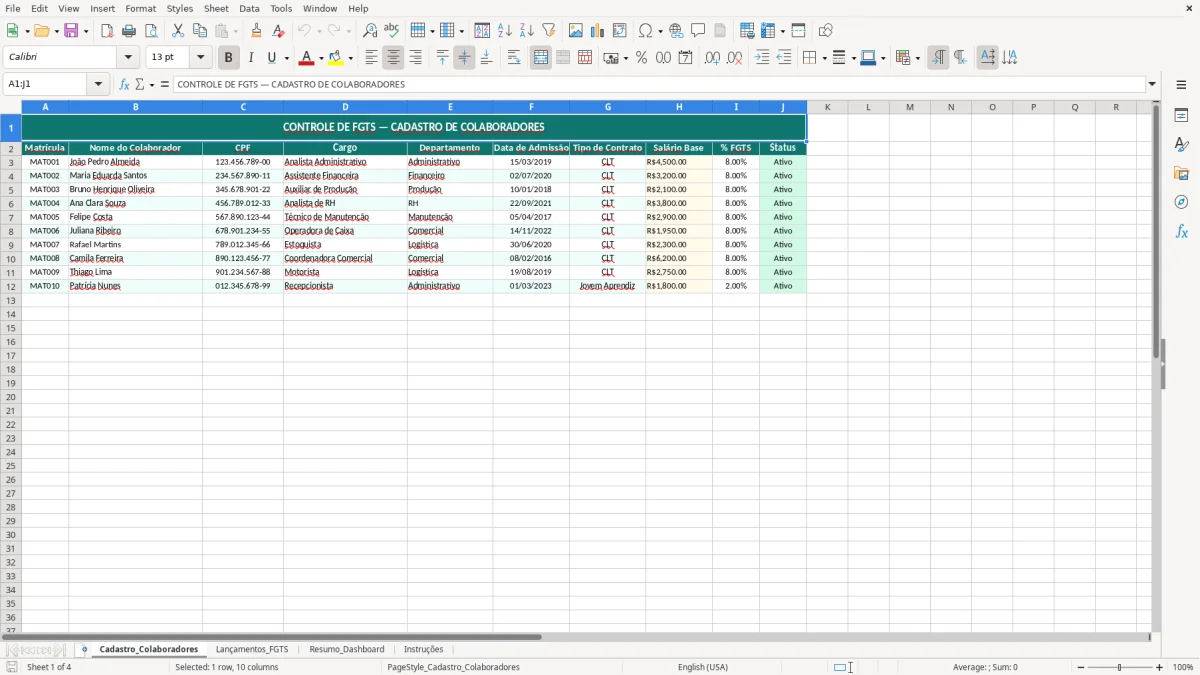Select the Clone Formatting paintbrush
1200x675 pixels.
pyautogui.click(x=256, y=31)
